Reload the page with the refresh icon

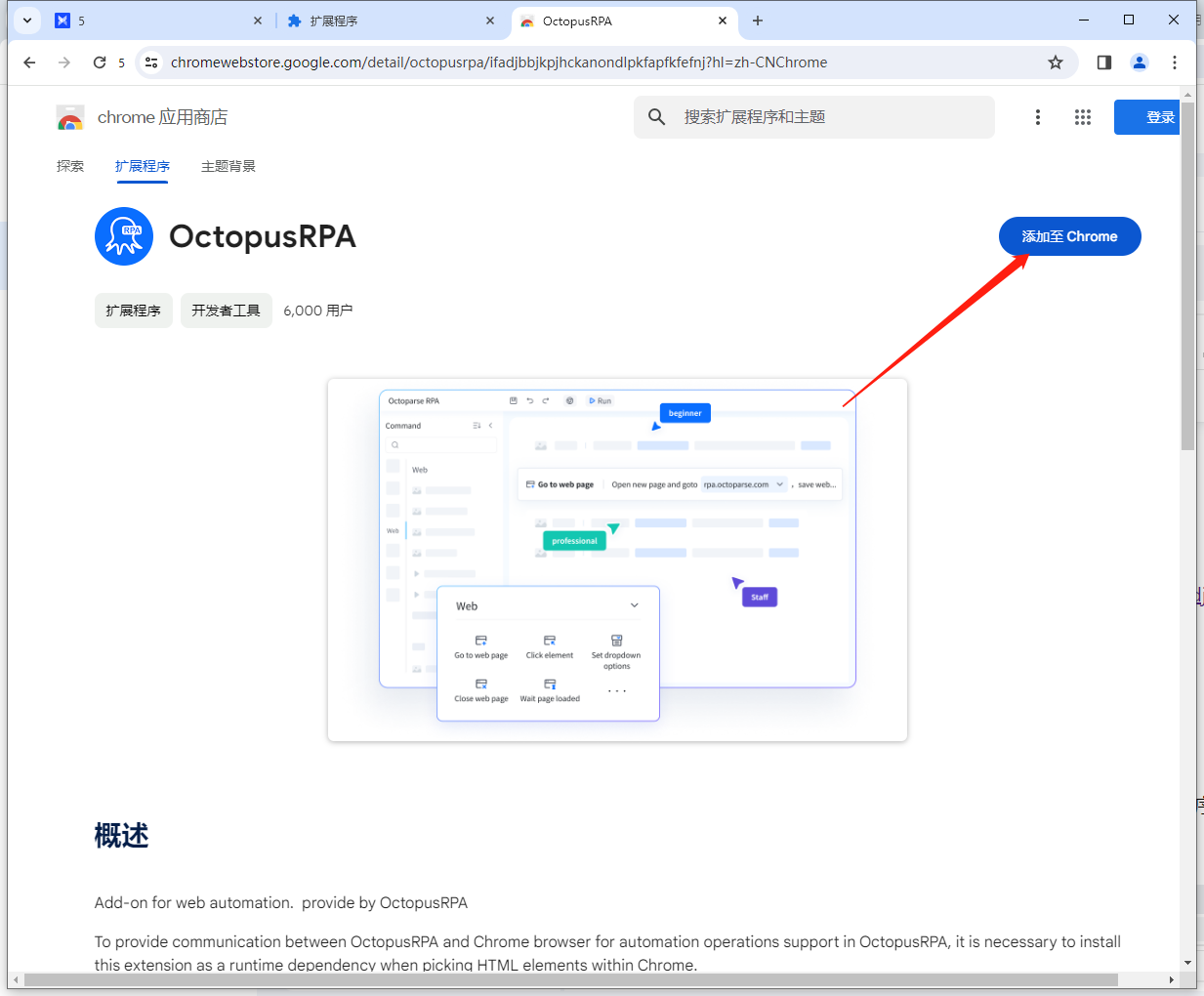click(101, 62)
